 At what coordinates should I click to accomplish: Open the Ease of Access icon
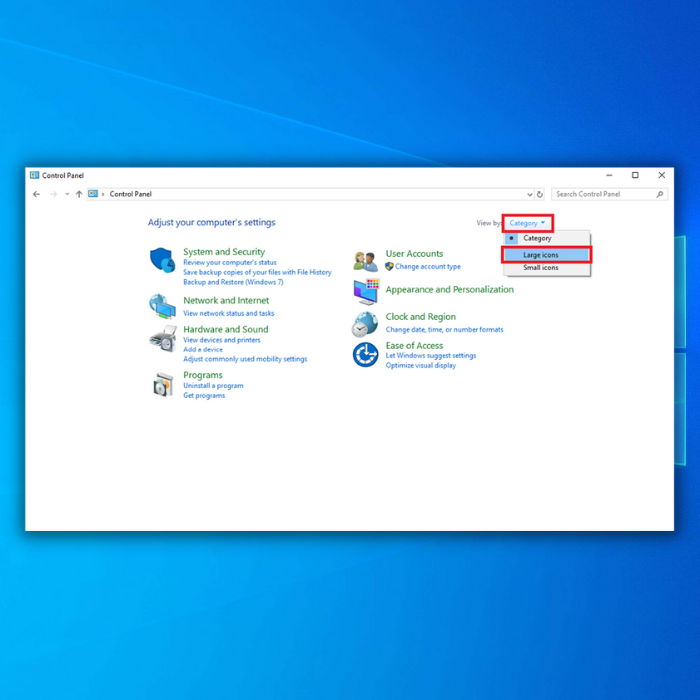(x=365, y=355)
